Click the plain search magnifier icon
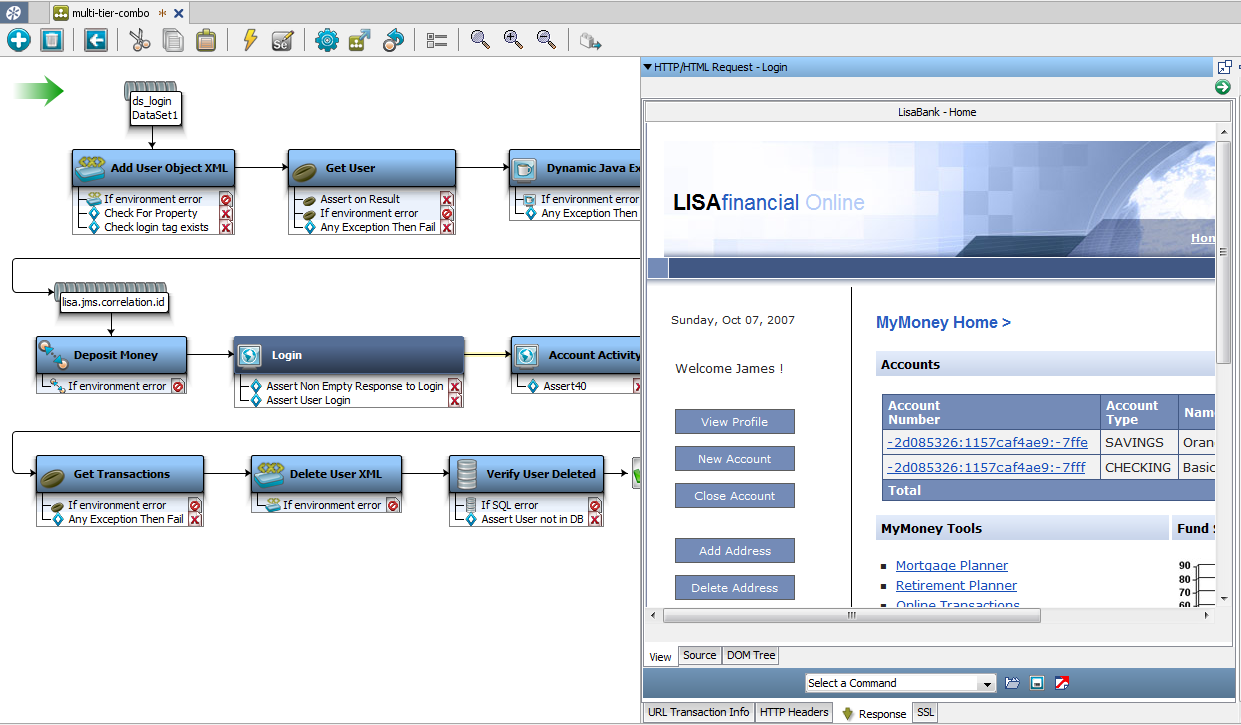Viewport: 1241px width, 725px height. pyautogui.click(x=480, y=40)
